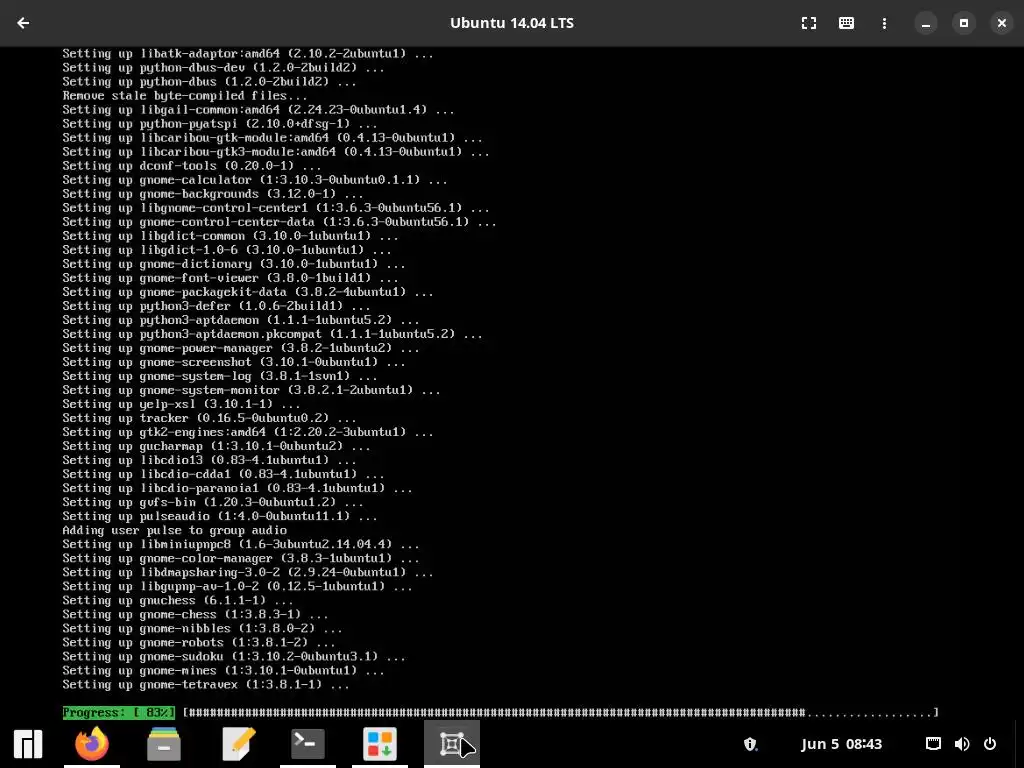The image size is (1024, 768).
Task: Click line 'Setting up gnome-screenshot'
Action: pos(234,362)
